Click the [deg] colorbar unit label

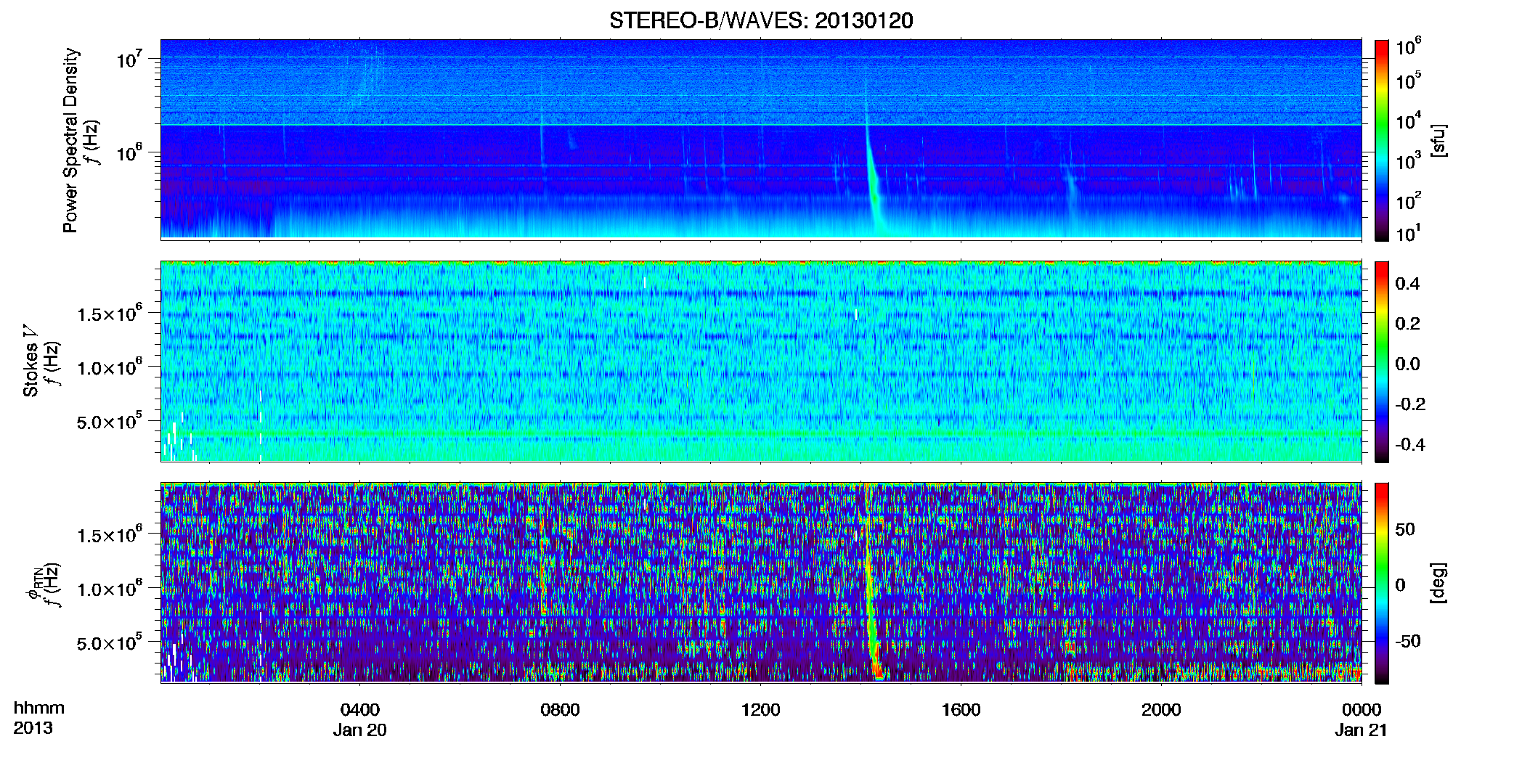click(1438, 583)
